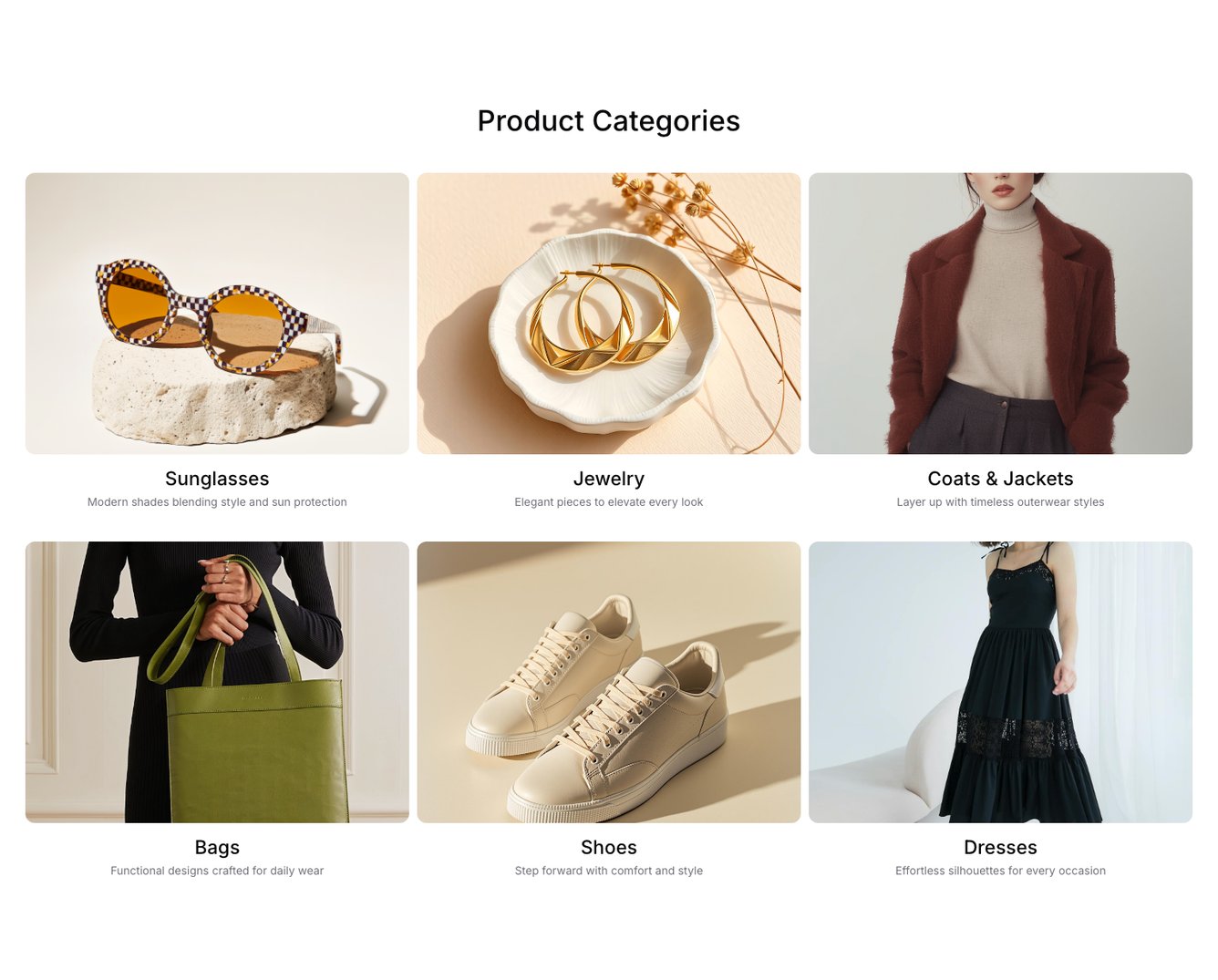Click the Dresses category title
This screenshot has height=980, width=1218.
coord(1000,848)
